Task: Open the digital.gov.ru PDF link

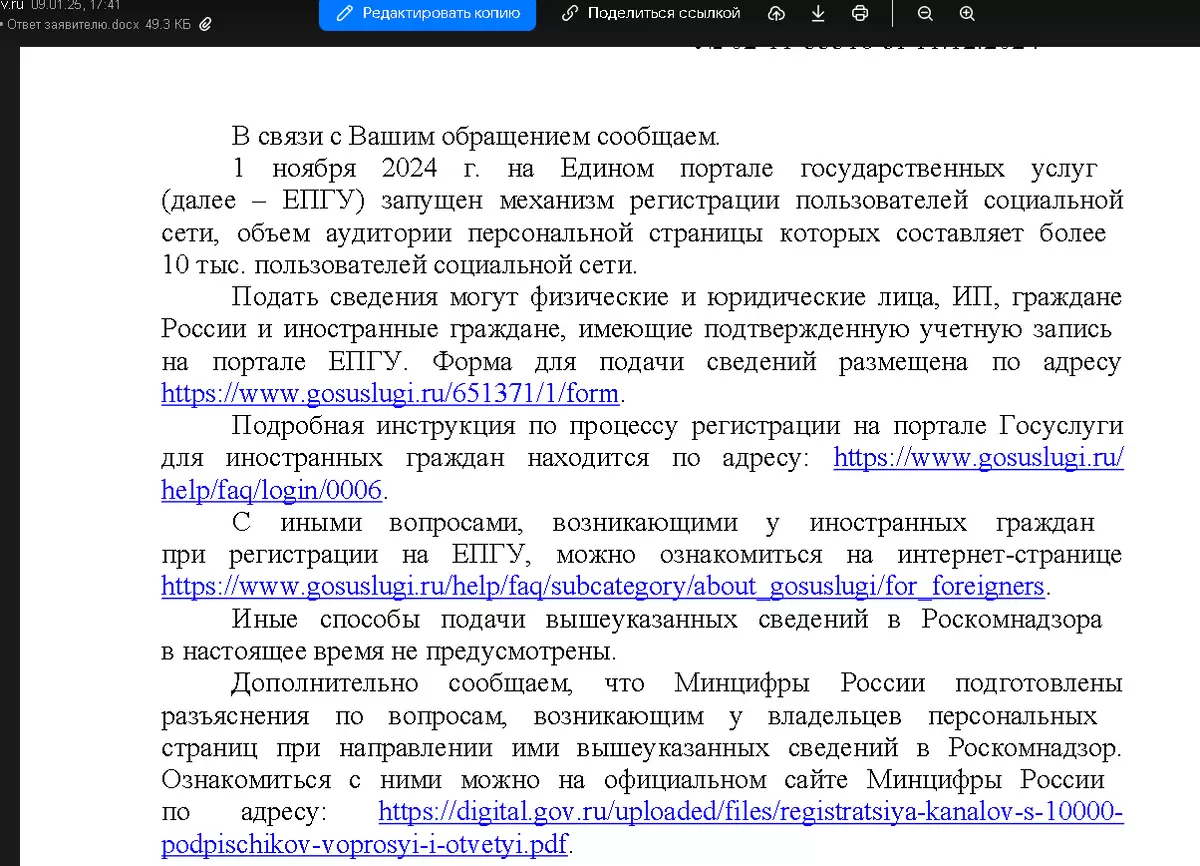Action: 748,812
